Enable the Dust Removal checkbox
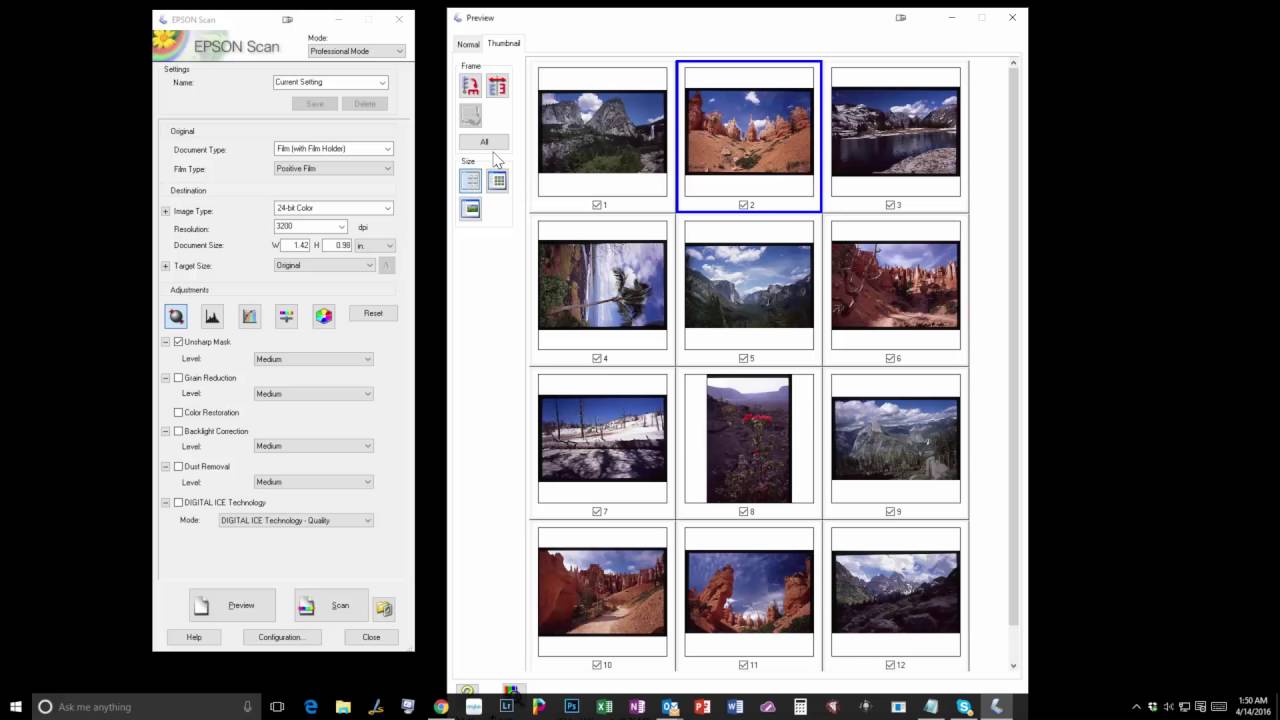 click(178, 466)
